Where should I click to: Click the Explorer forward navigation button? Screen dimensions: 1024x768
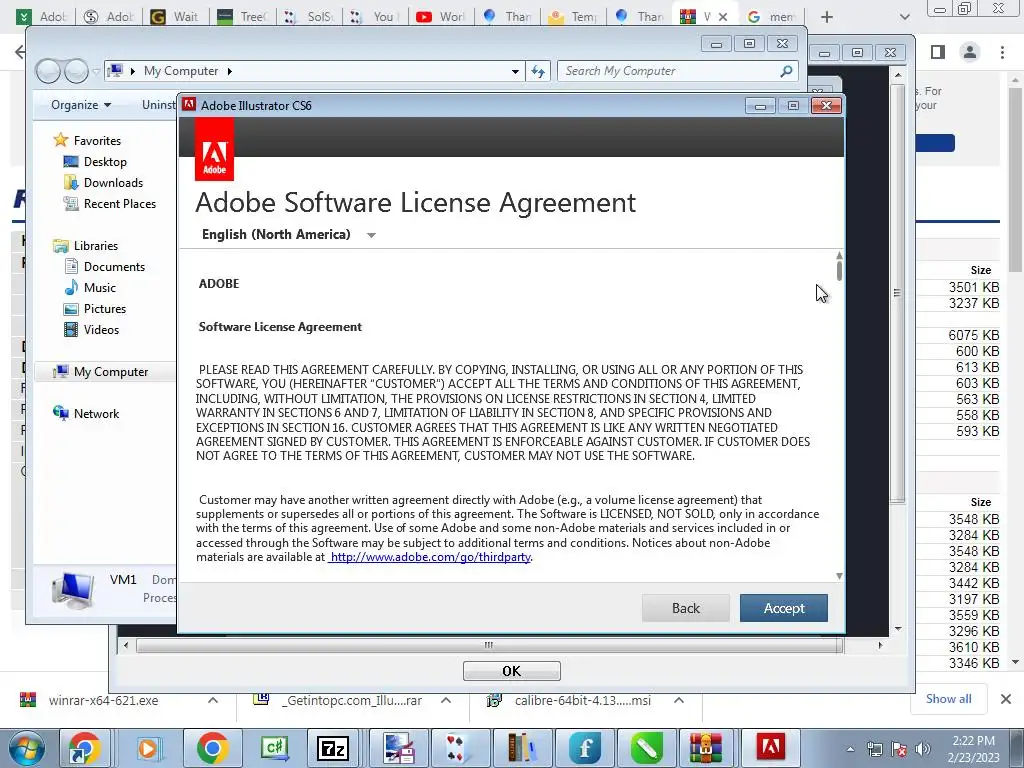(x=76, y=71)
